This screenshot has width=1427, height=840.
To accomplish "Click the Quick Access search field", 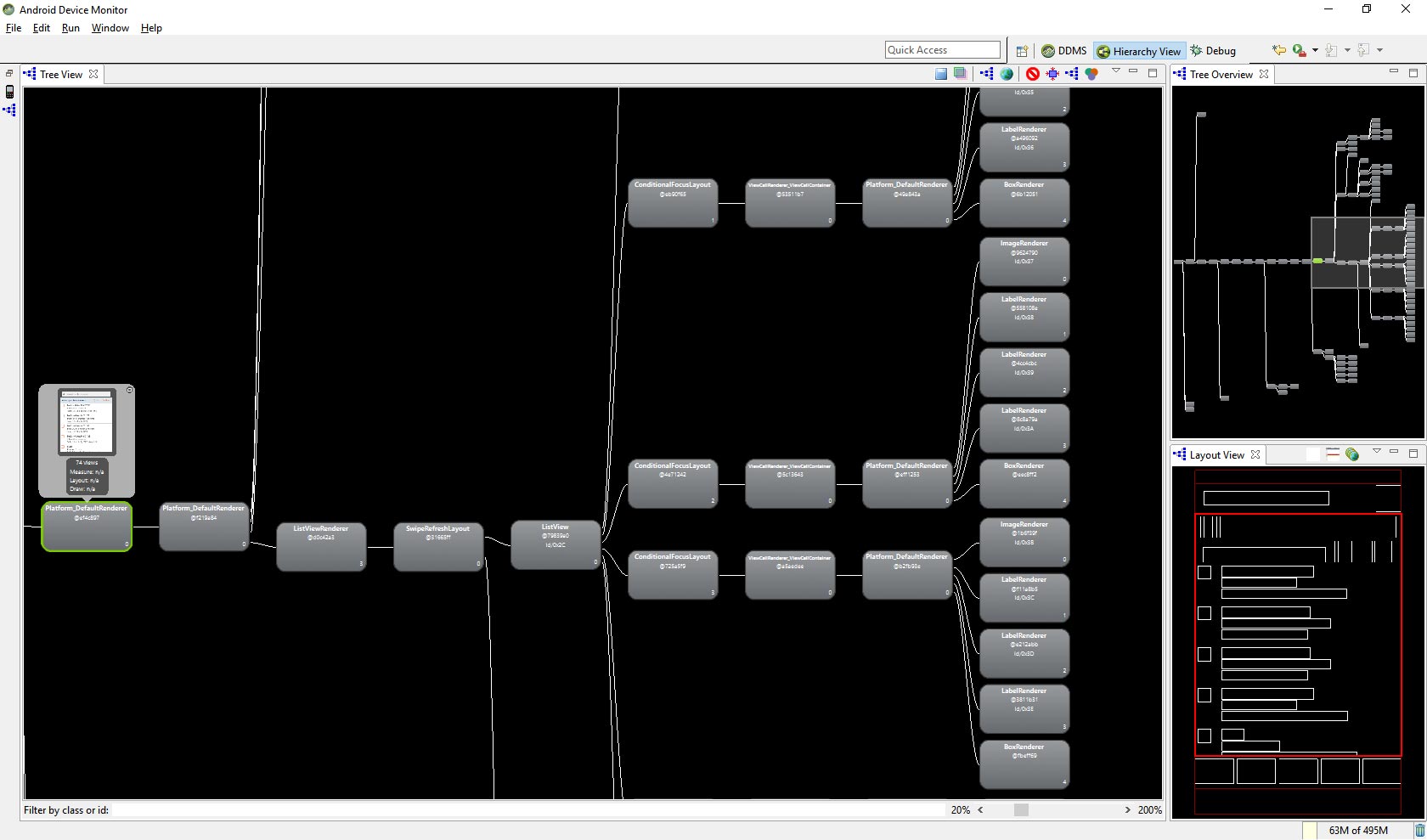I will click(x=943, y=50).
